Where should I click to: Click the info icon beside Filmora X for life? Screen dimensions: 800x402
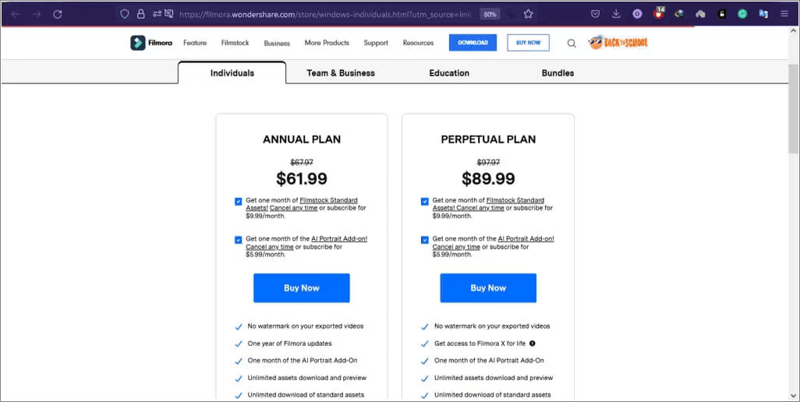[532, 343]
